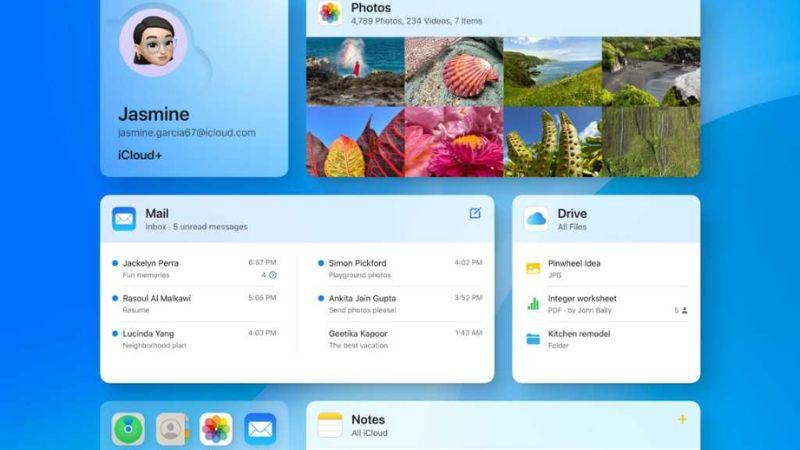Click the unread dot beside Simon Pickford
The height and width of the screenshot is (450, 800).
click(x=321, y=263)
